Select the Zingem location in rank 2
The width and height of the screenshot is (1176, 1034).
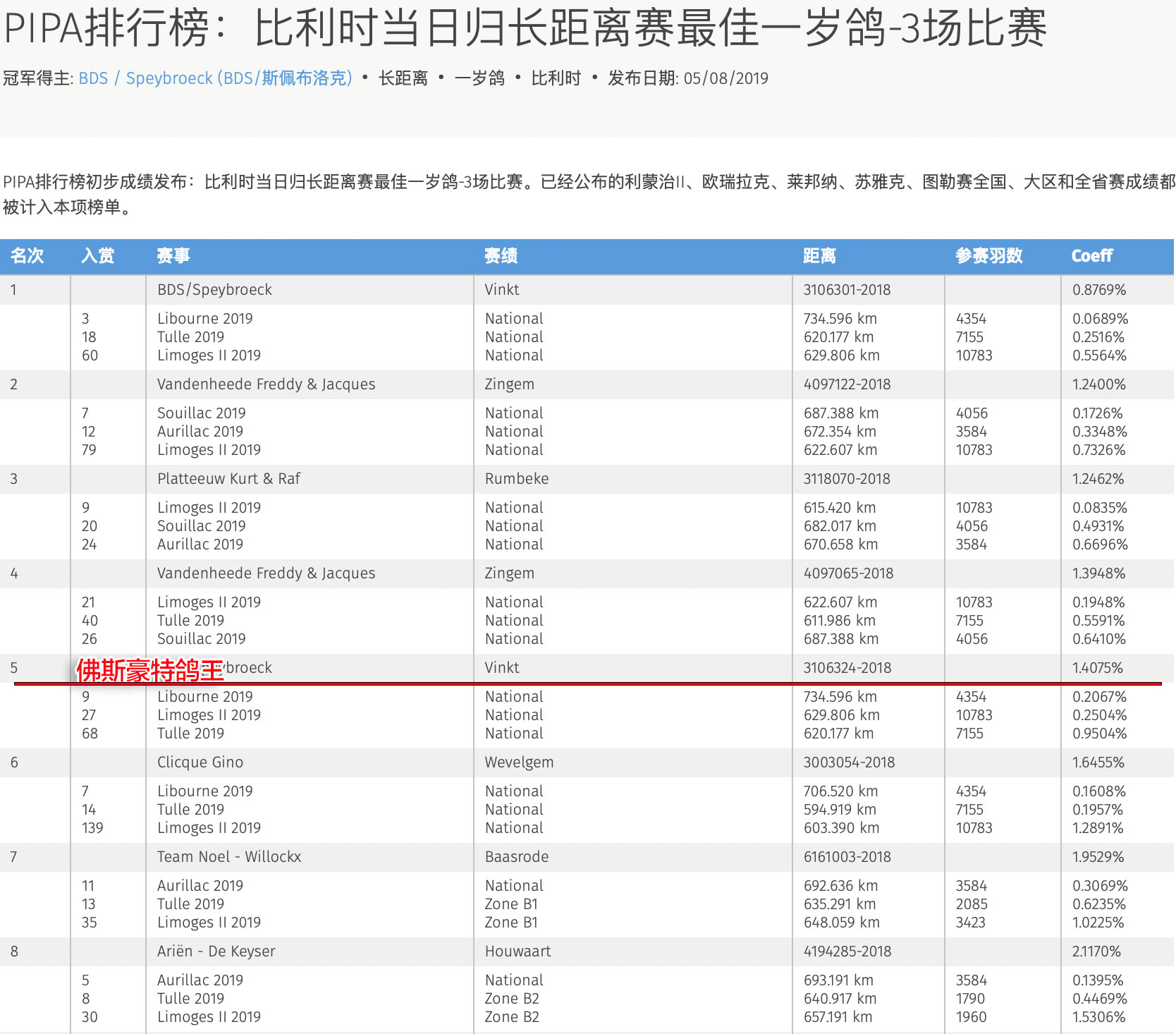click(x=509, y=384)
